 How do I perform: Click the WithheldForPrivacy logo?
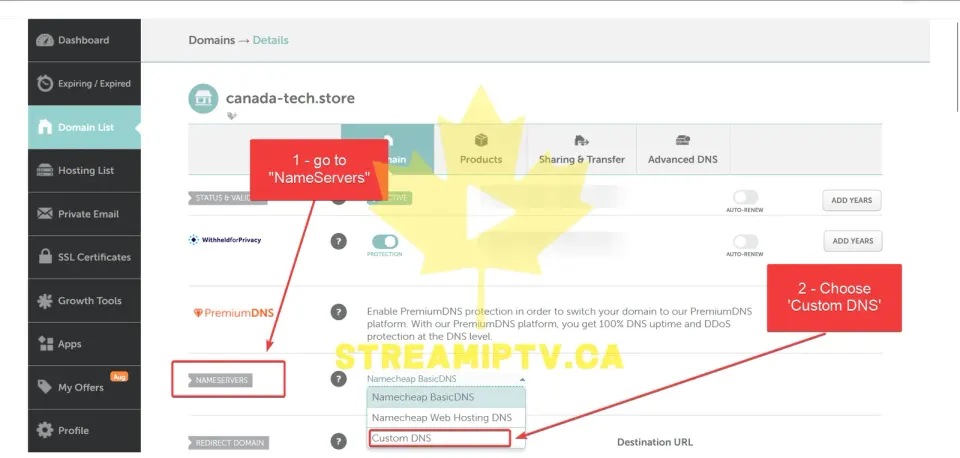(225, 240)
